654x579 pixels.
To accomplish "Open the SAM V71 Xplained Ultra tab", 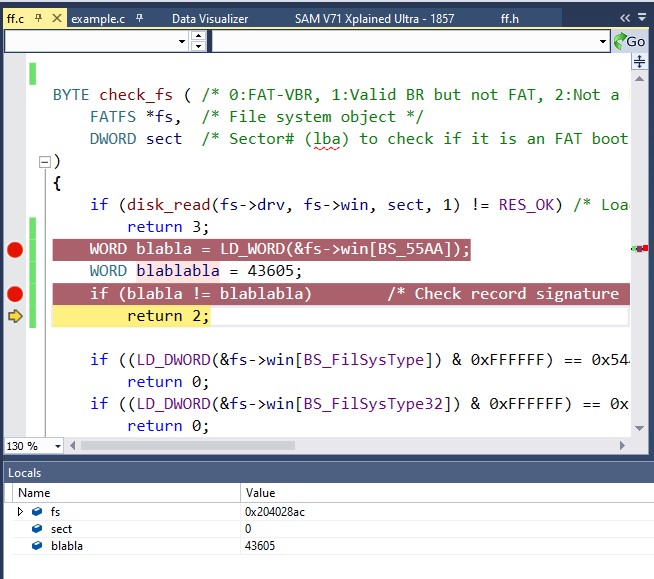I will click(375, 19).
